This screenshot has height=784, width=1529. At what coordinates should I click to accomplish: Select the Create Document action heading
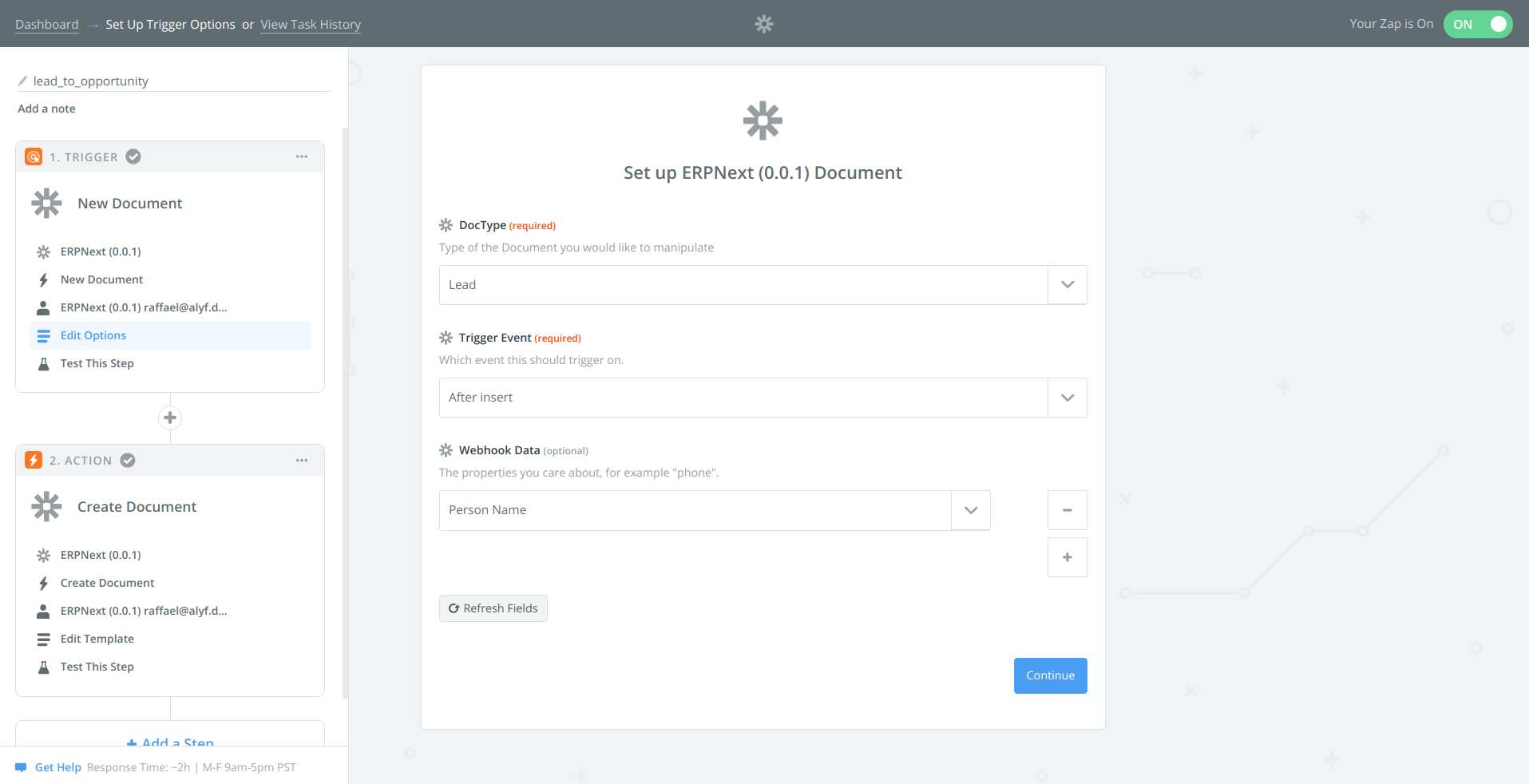click(x=137, y=507)
